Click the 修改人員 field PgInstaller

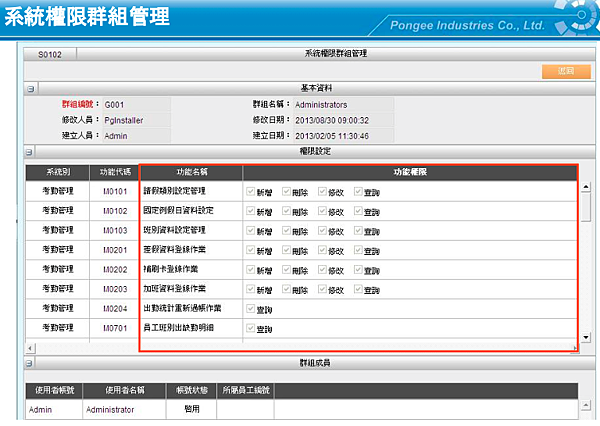tap(137, 120)
